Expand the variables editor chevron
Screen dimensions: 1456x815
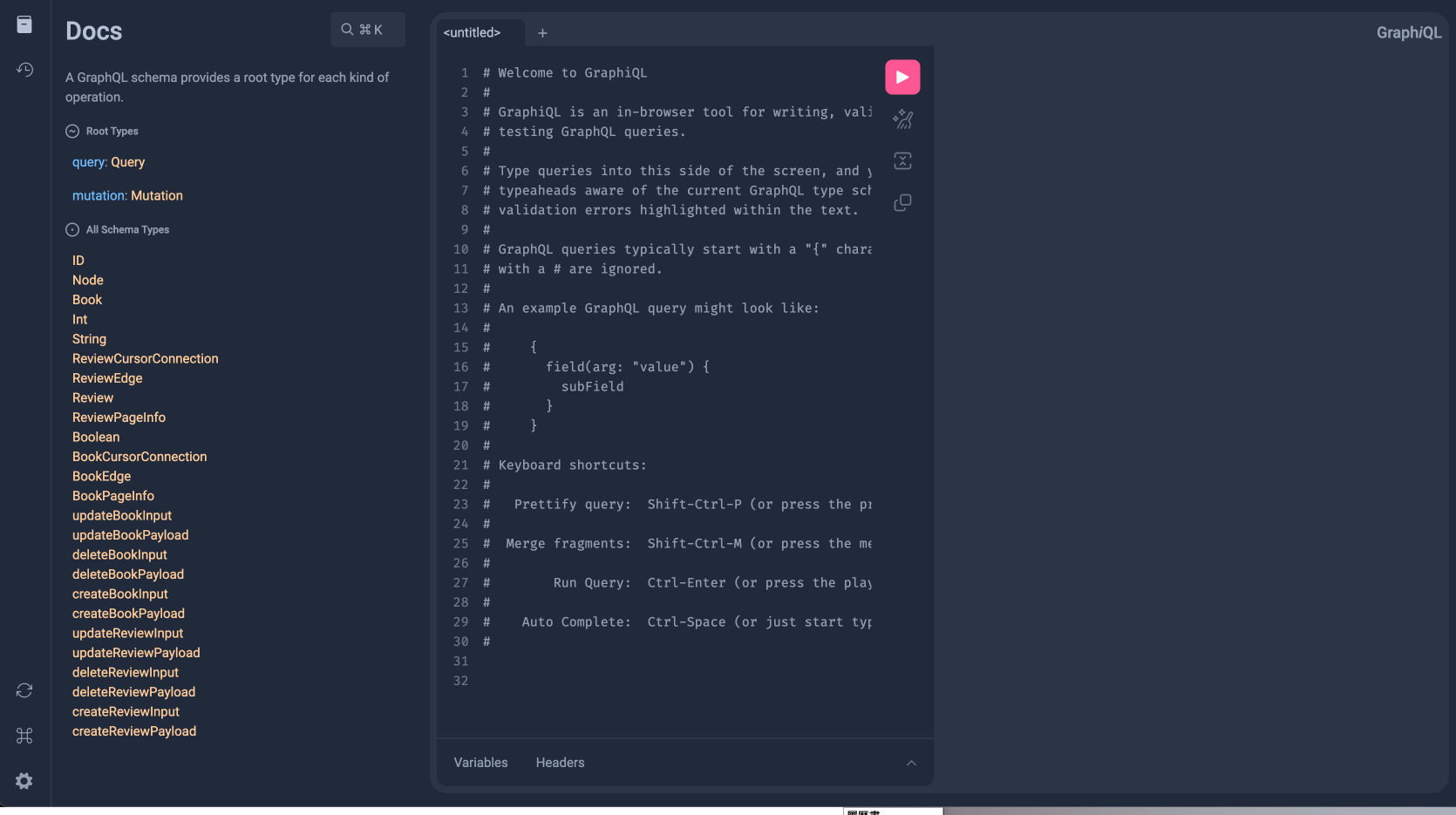coord(911,763)
